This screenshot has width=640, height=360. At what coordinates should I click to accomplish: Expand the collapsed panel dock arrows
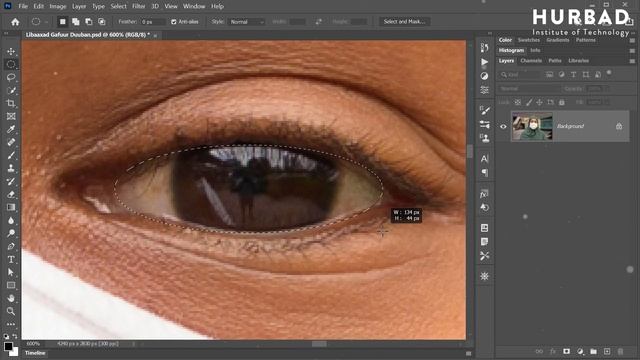point(490,33)
